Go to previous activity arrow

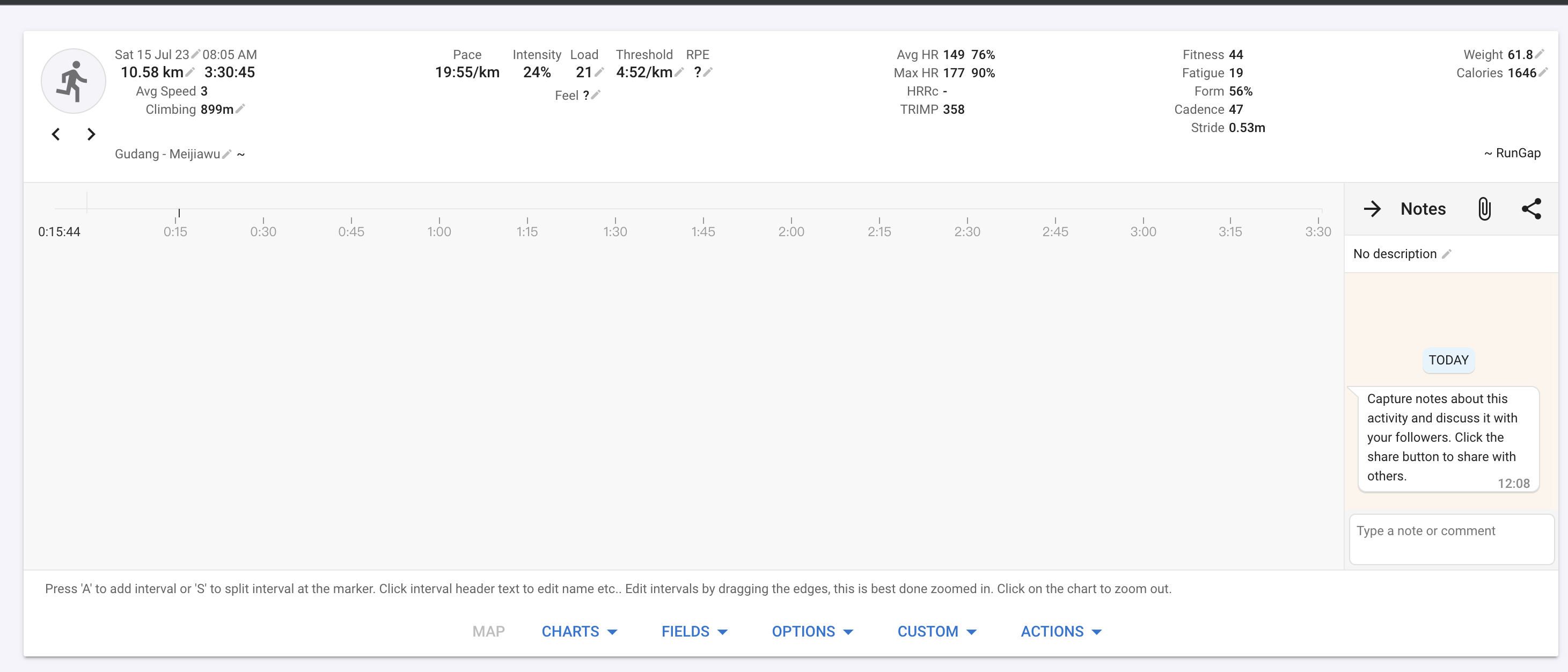tap(55, 134)
